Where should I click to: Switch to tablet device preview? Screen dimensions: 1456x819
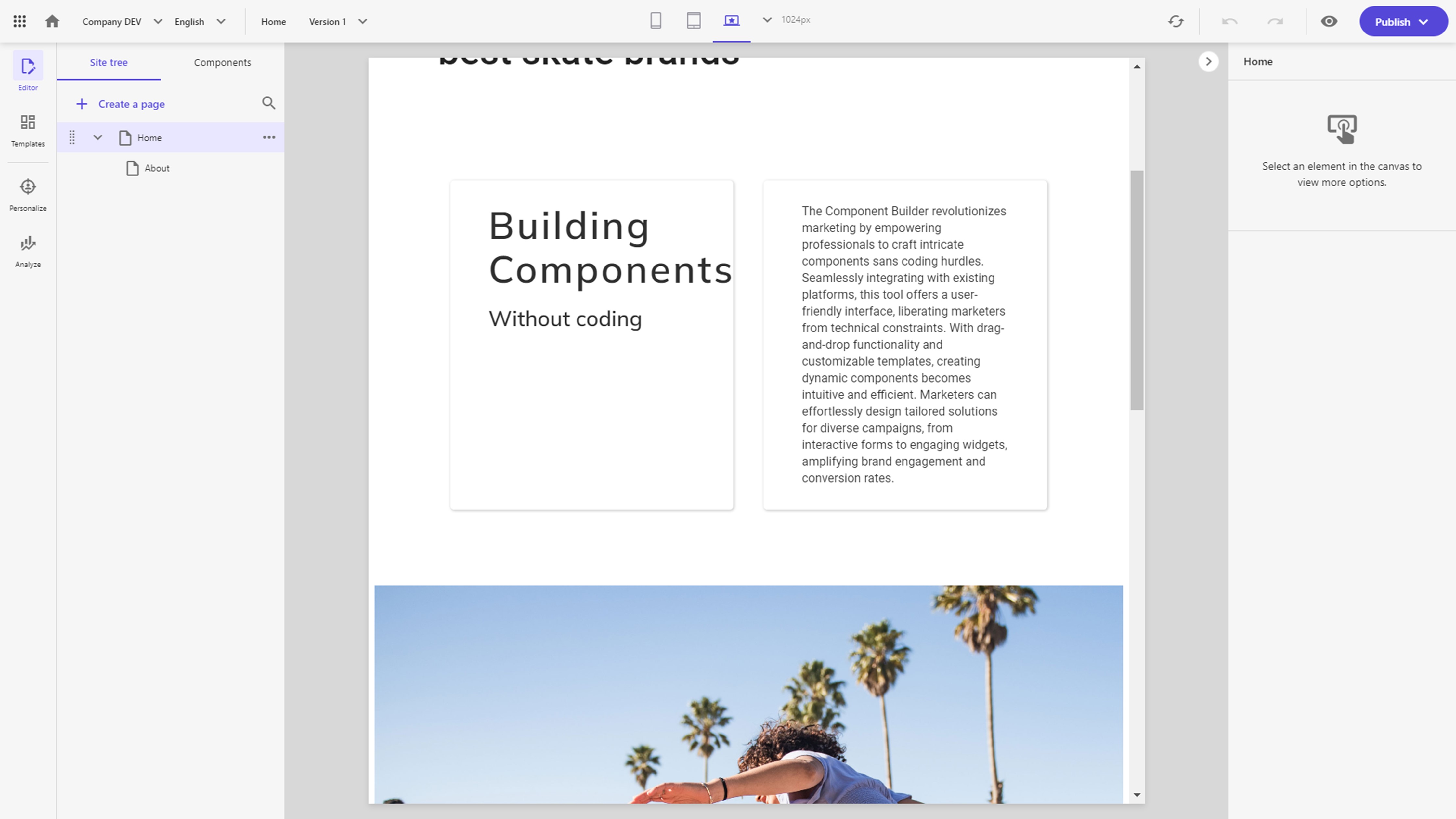tap(694, 21)
